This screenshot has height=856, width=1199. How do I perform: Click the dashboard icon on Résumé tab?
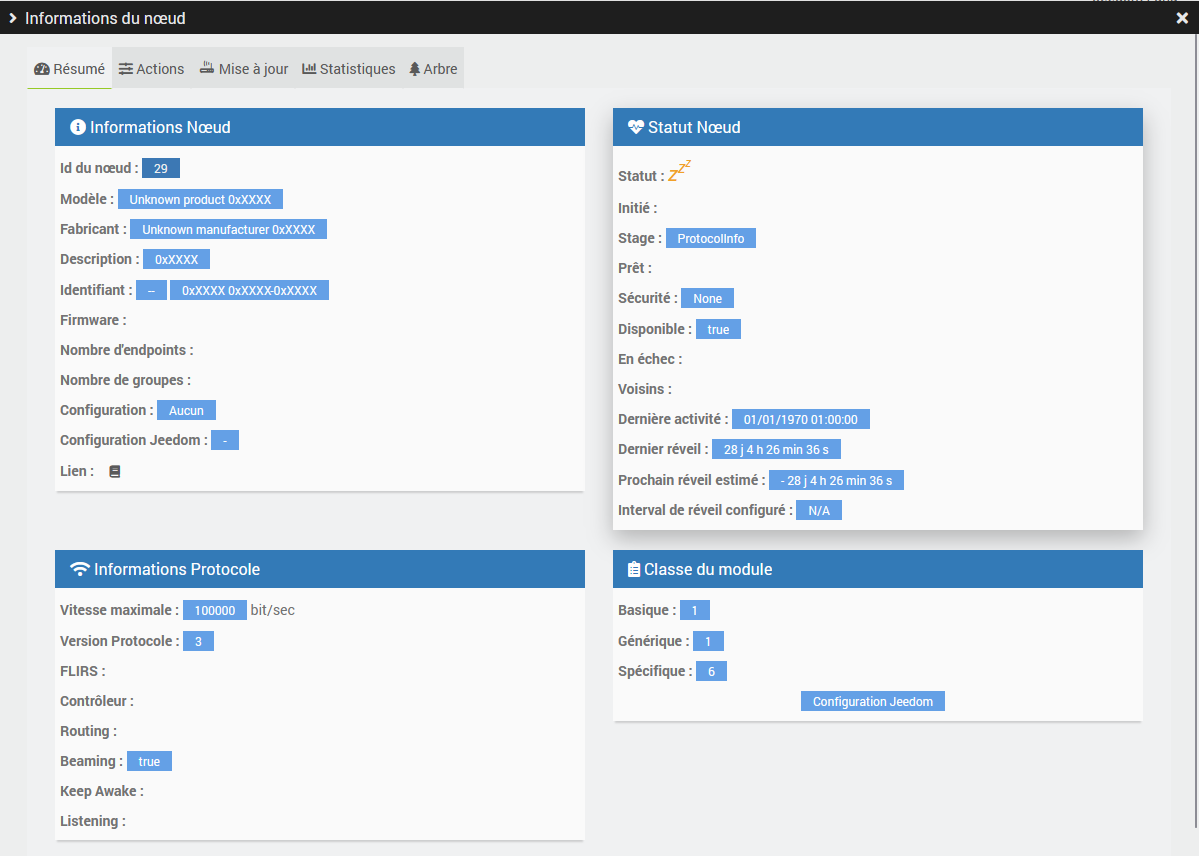(x=42, y=69)
